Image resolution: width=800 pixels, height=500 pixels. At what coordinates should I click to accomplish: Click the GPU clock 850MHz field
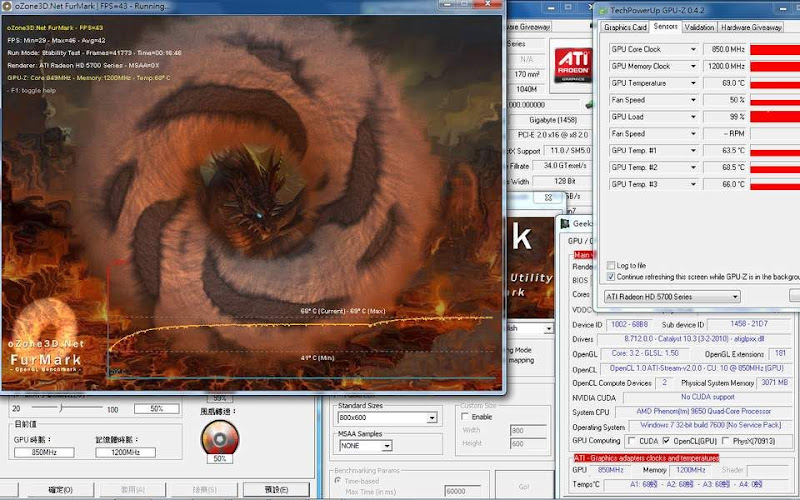pos(44,452)
